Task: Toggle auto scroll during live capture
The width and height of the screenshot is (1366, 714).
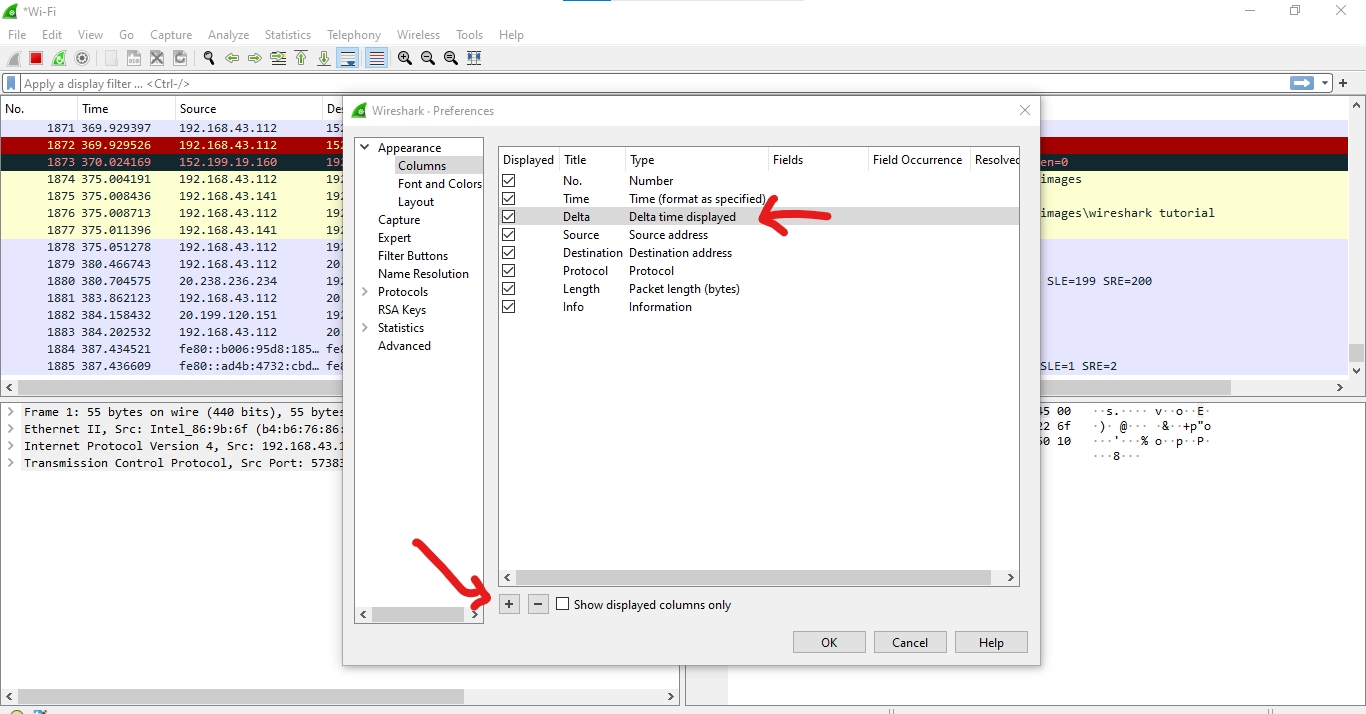Action: coord(348,58)
